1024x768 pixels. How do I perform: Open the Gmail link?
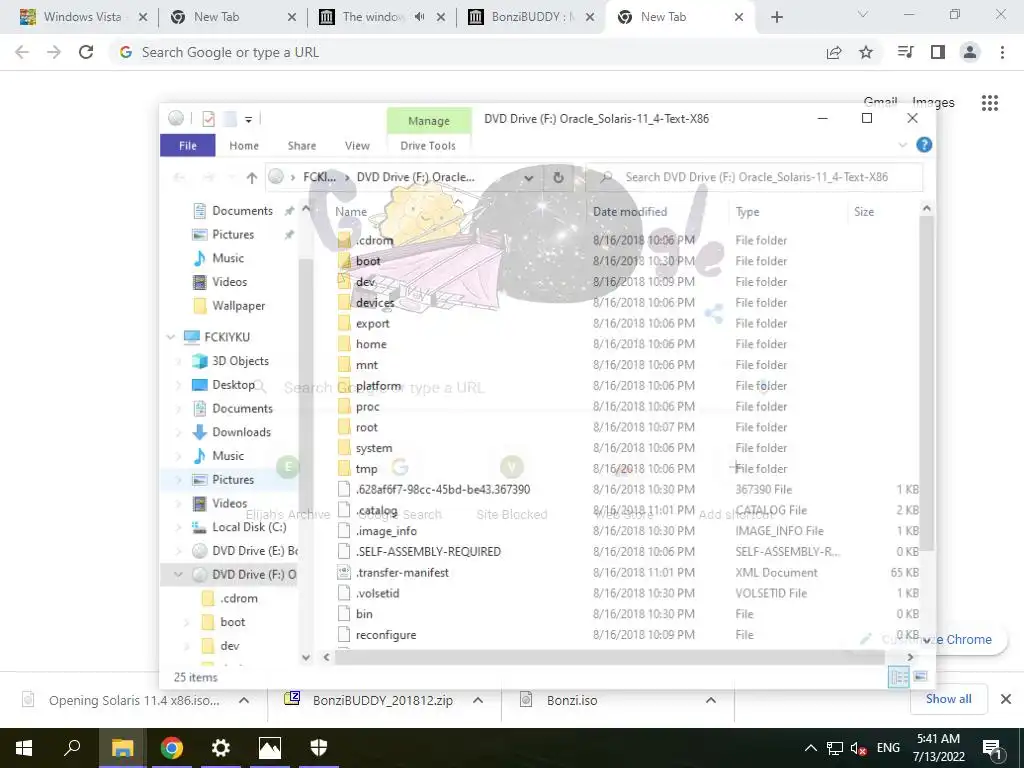[x=880, y=102]
